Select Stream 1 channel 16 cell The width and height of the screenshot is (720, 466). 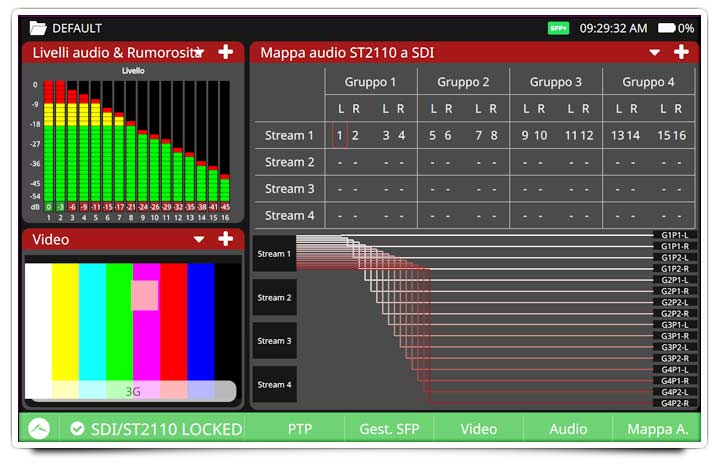(x=679, y=135)
